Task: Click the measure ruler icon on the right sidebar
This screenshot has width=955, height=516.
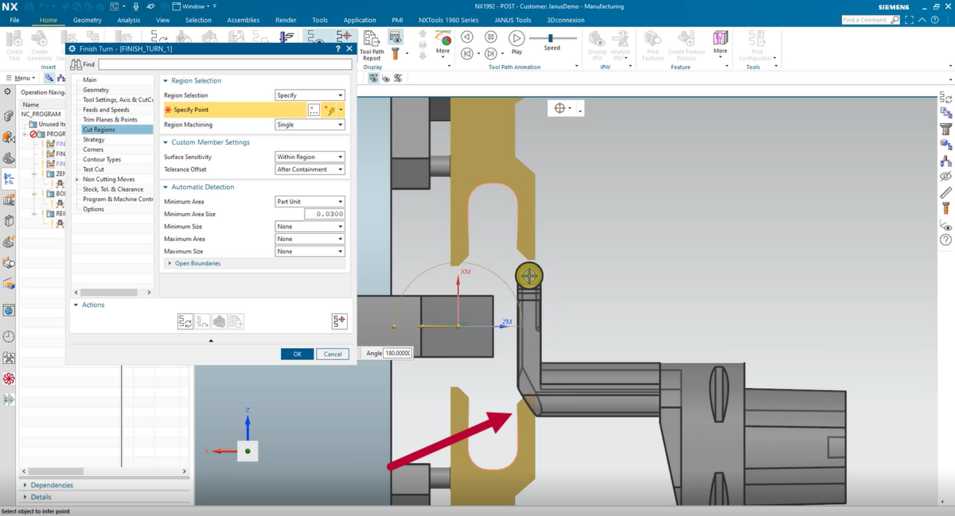Action: [x=946, y=193]
